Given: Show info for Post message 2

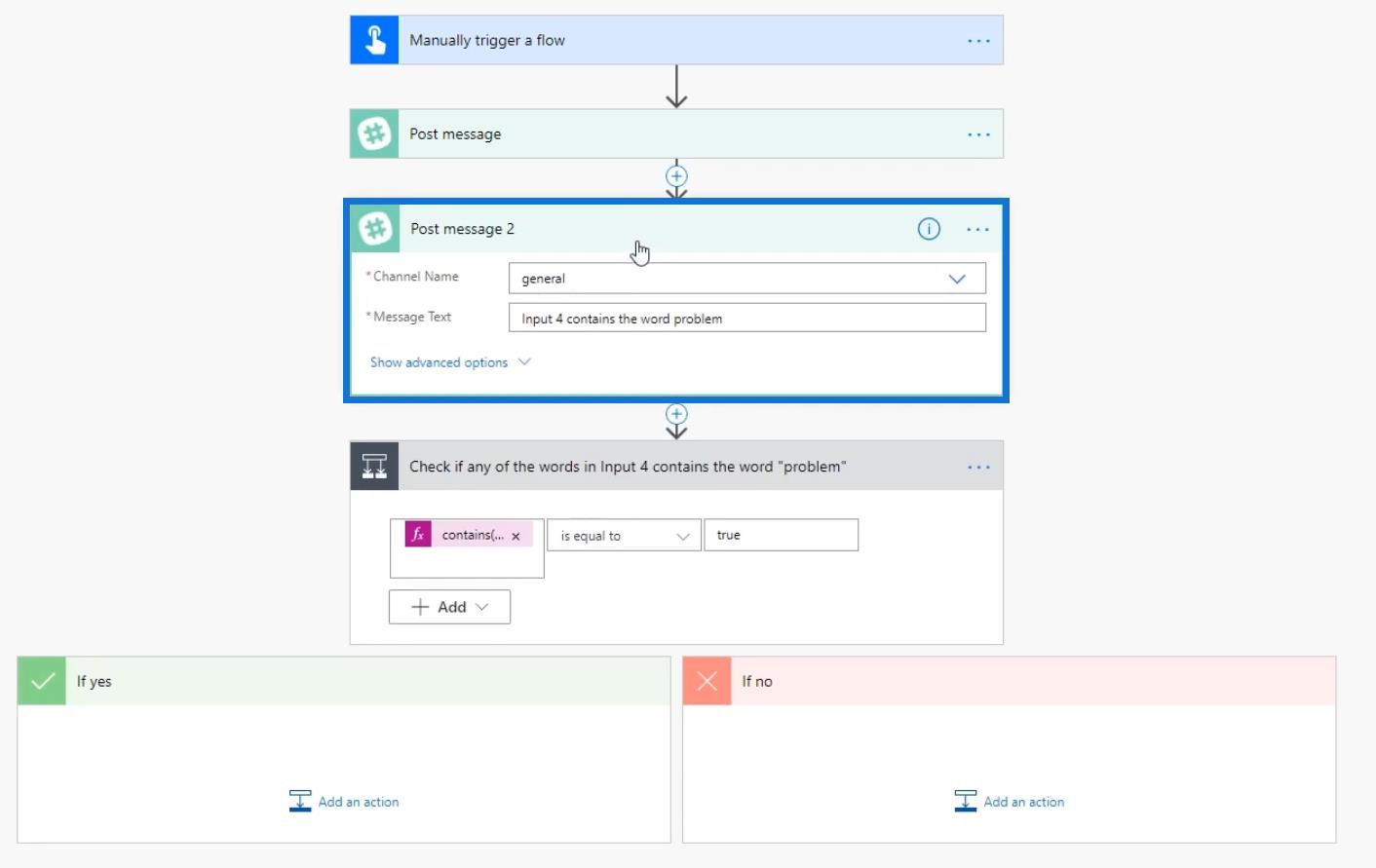Looking at the screenshot, I should 929,229.
